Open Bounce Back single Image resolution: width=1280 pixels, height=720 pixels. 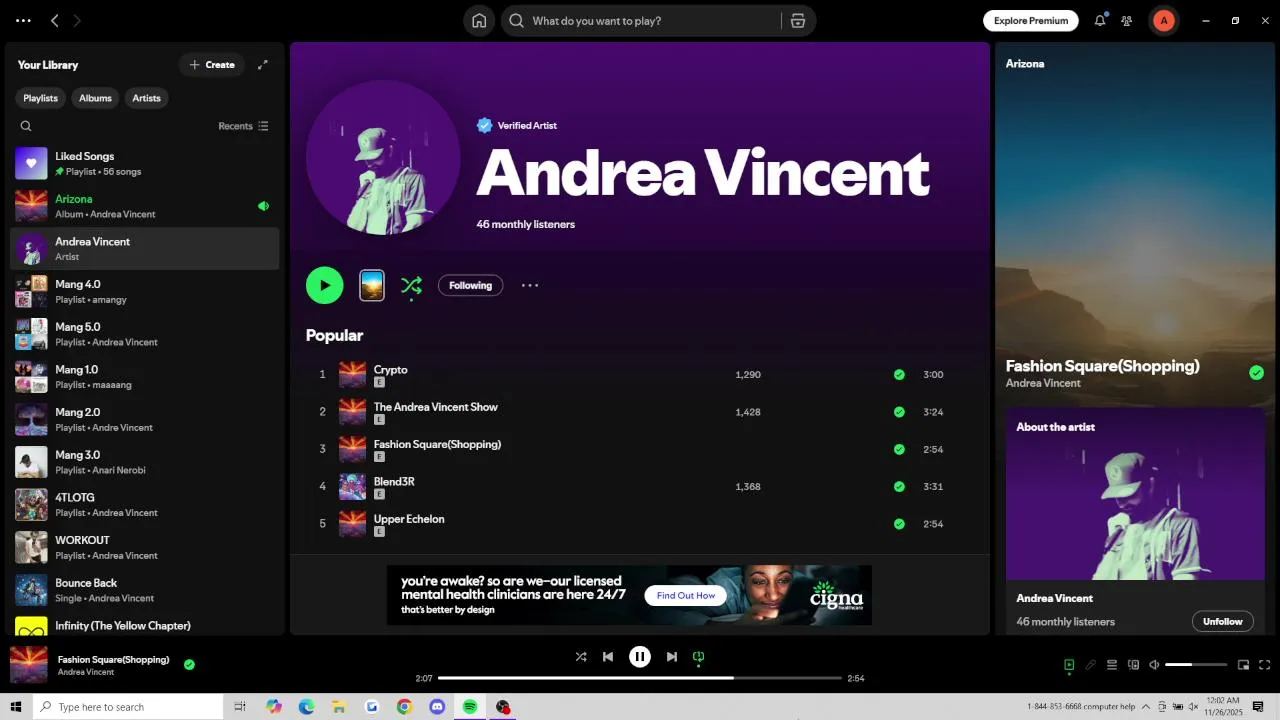(x=145, y=590)
